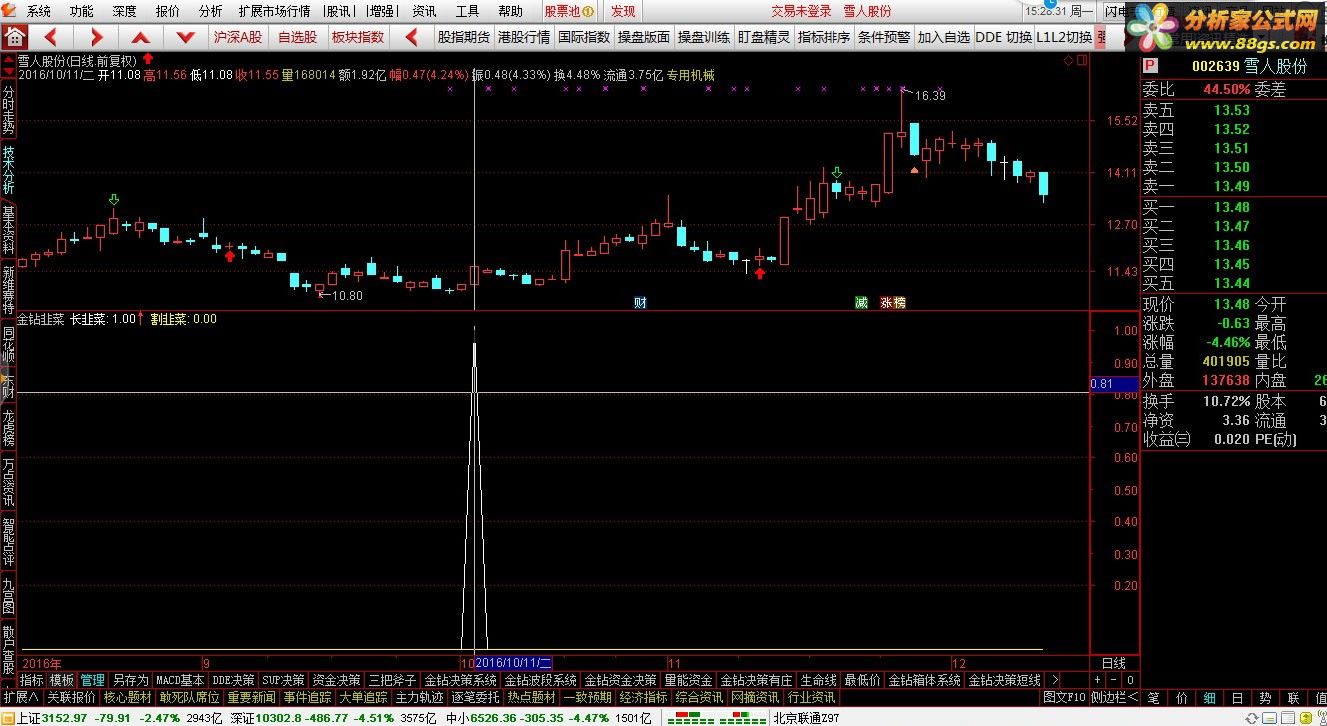Screen dimensions: 1327x726
Task: Open the 工具 menu
Action: click(x=467, y=11)
